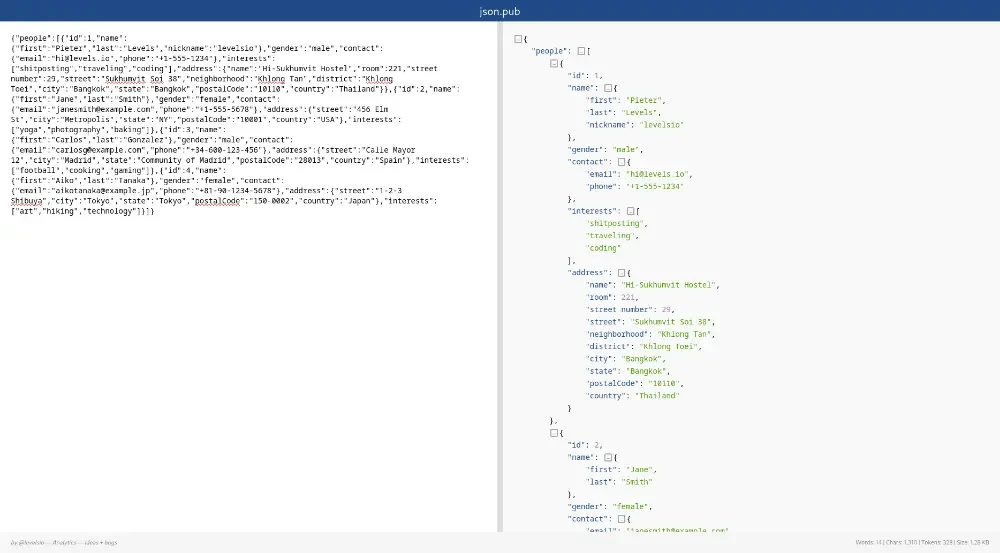1000x553 pixels.
Task: Collapse Jane's "name" object
Action: click(x=608, y=457)
